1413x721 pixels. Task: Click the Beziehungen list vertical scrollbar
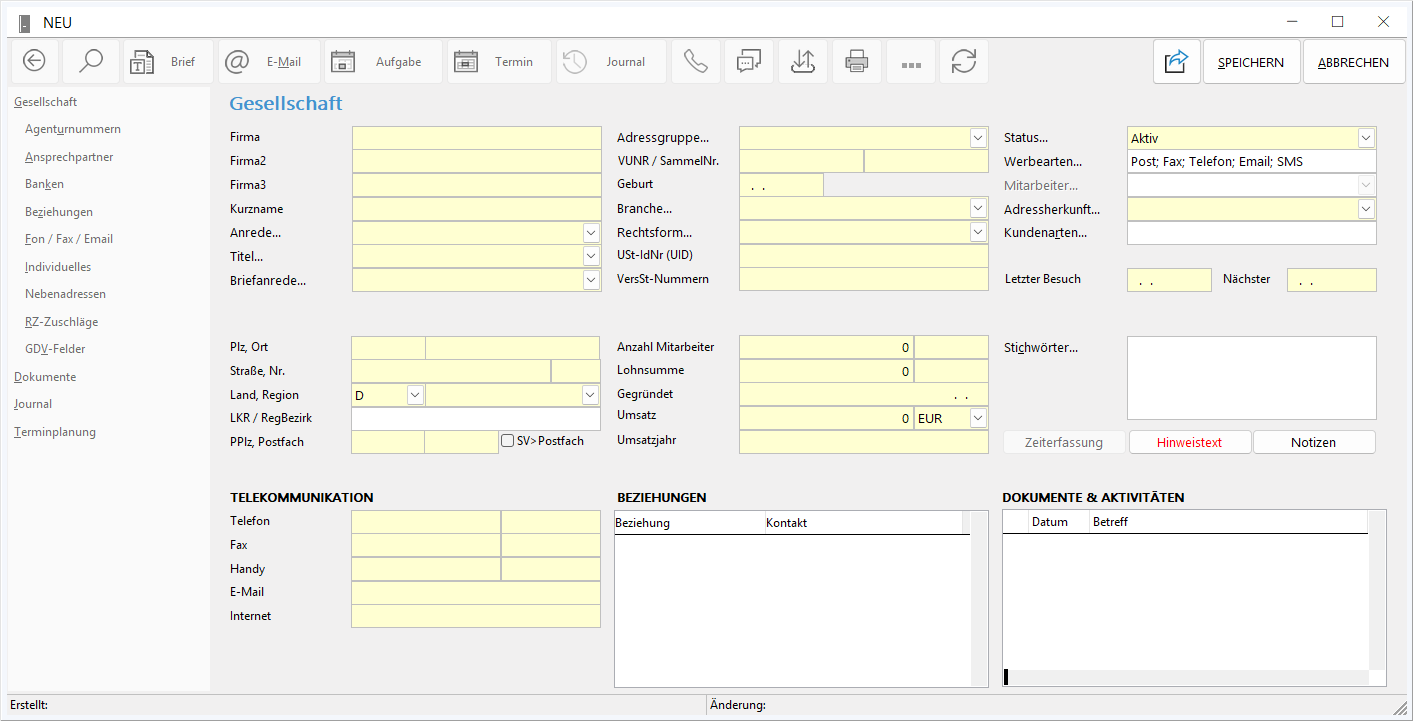tap(979, 600)
